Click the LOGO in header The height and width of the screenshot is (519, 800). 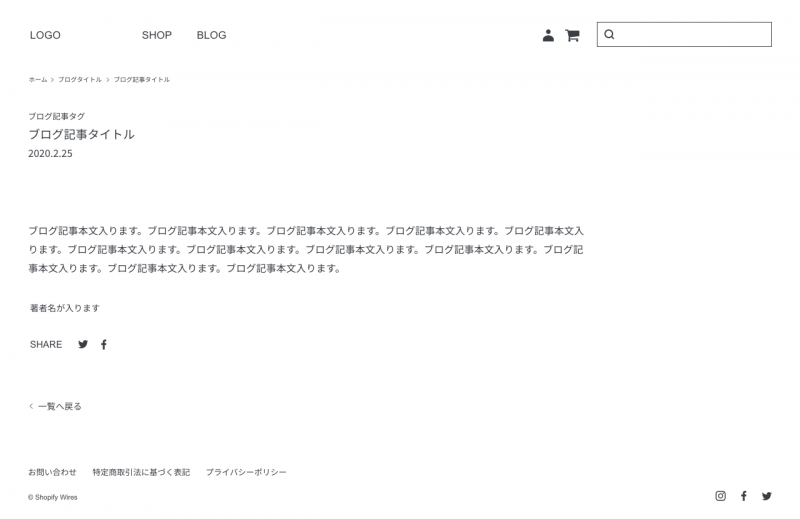(45, 35)
